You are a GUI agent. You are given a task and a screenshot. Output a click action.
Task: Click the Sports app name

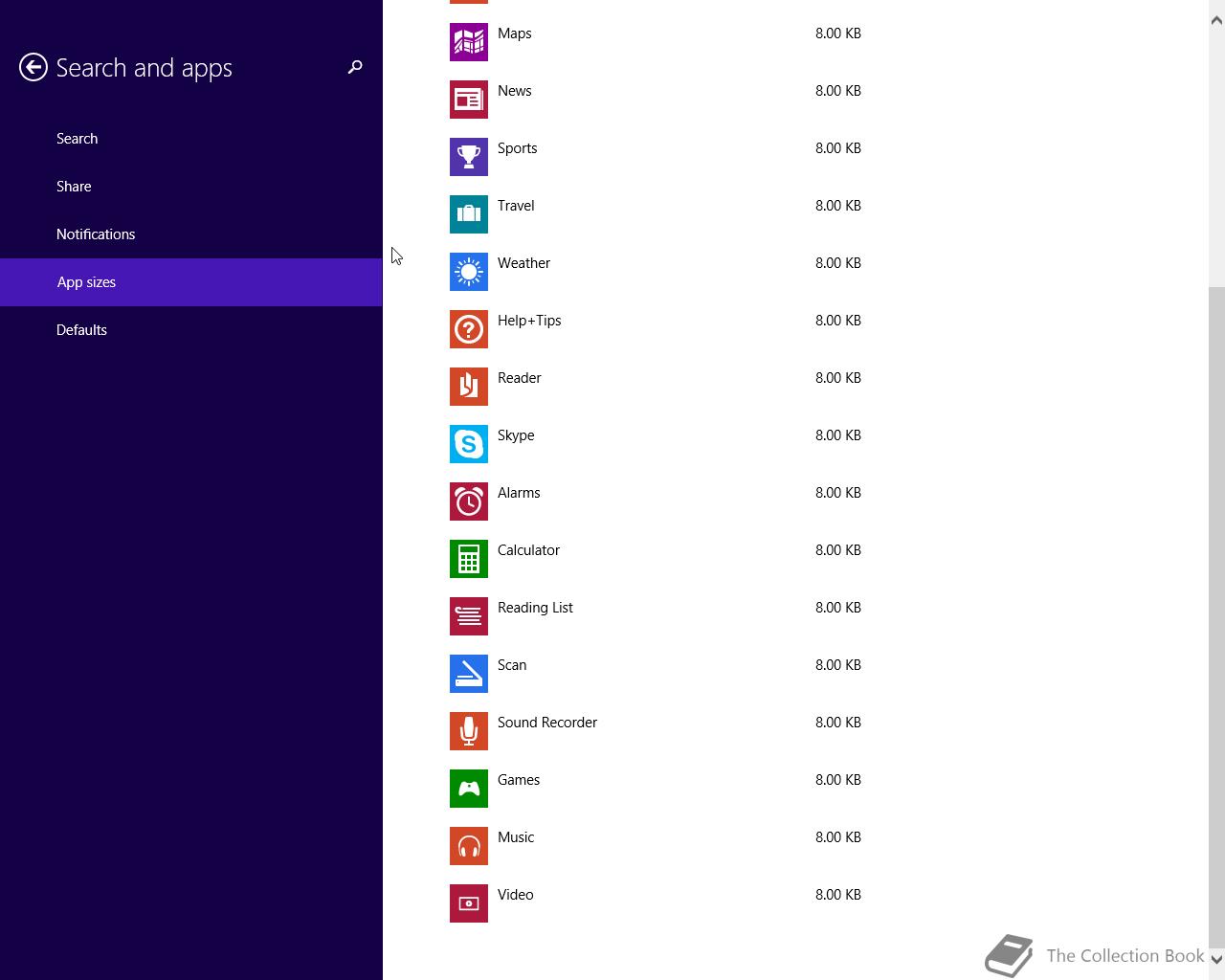pos(518,148)
